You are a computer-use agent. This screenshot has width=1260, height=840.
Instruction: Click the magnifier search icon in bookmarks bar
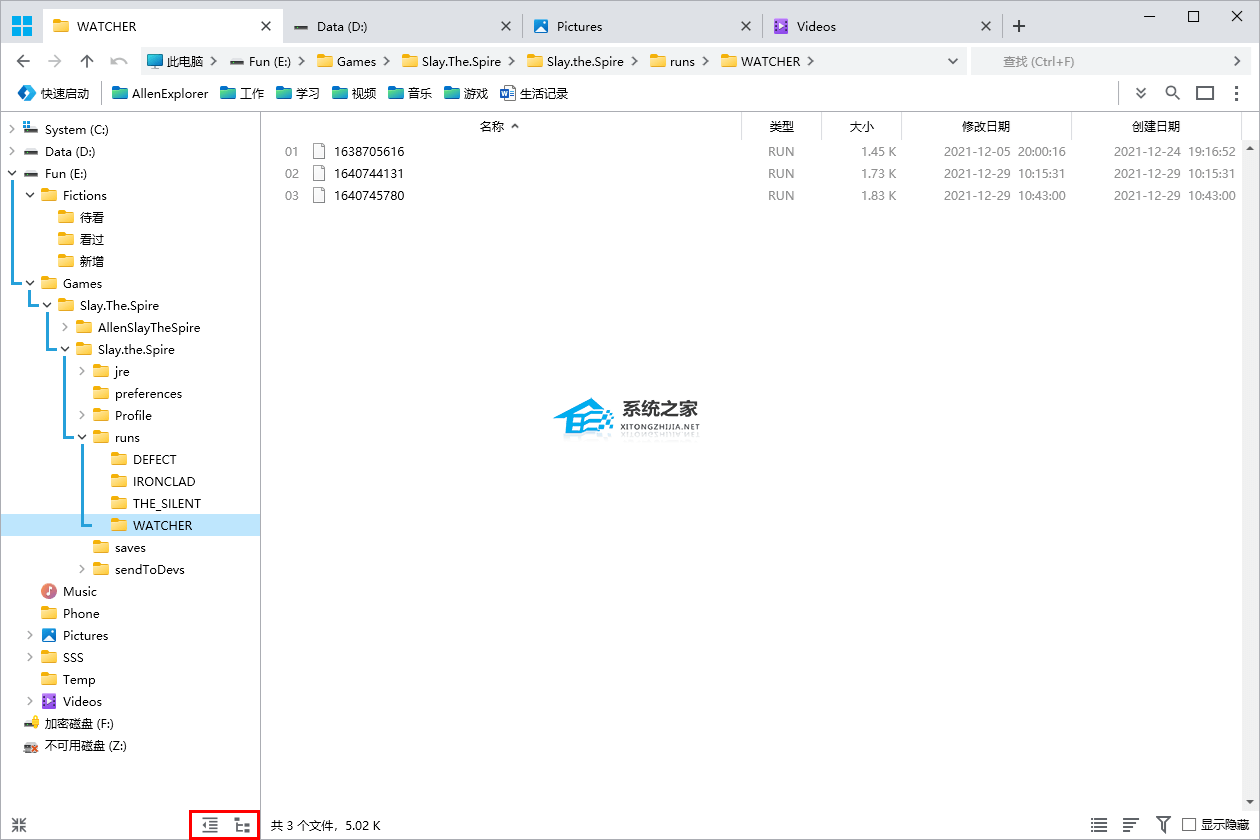[1173, 93]
